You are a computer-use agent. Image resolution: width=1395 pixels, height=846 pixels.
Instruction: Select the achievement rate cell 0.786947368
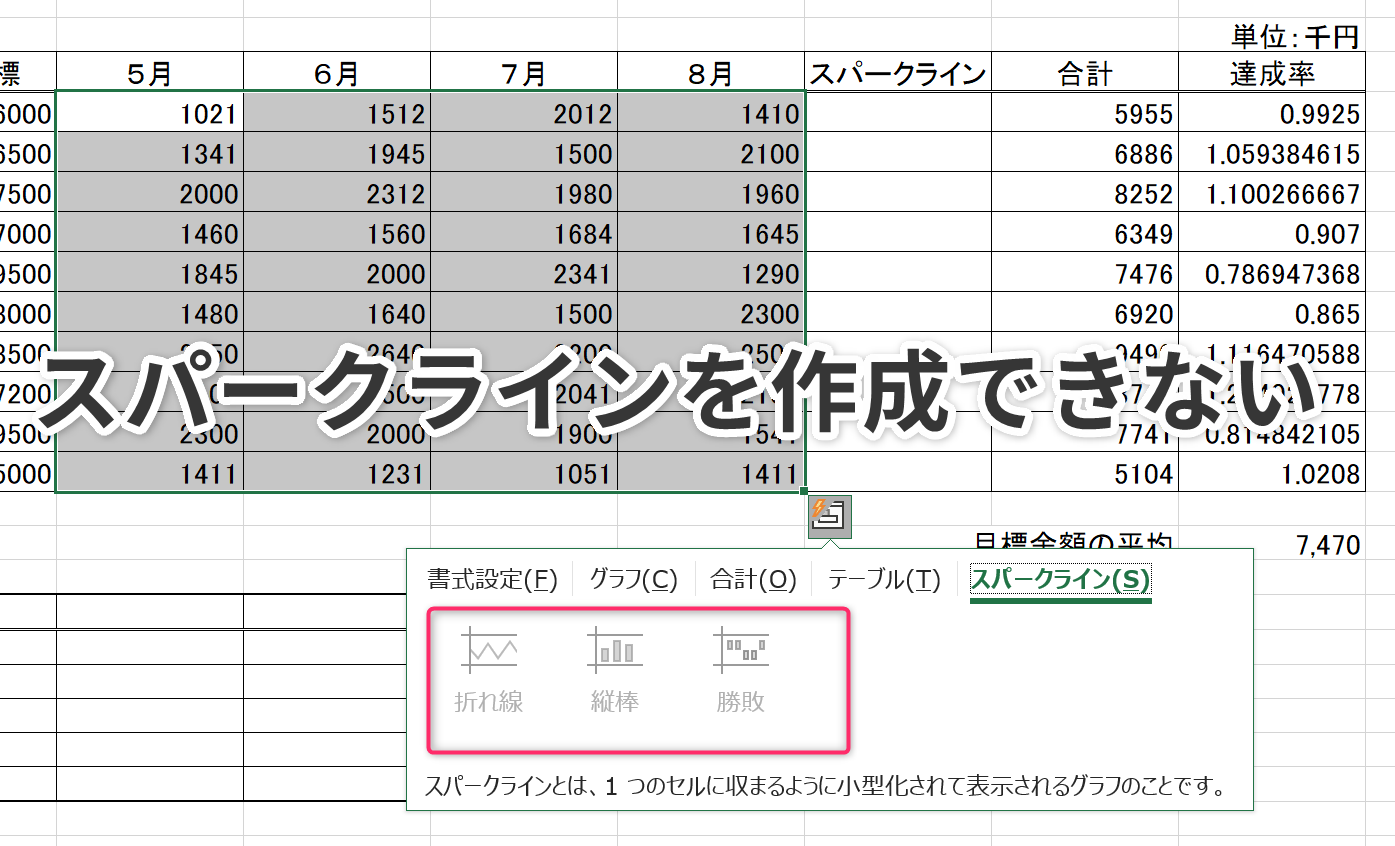[x=1272, y=272]
